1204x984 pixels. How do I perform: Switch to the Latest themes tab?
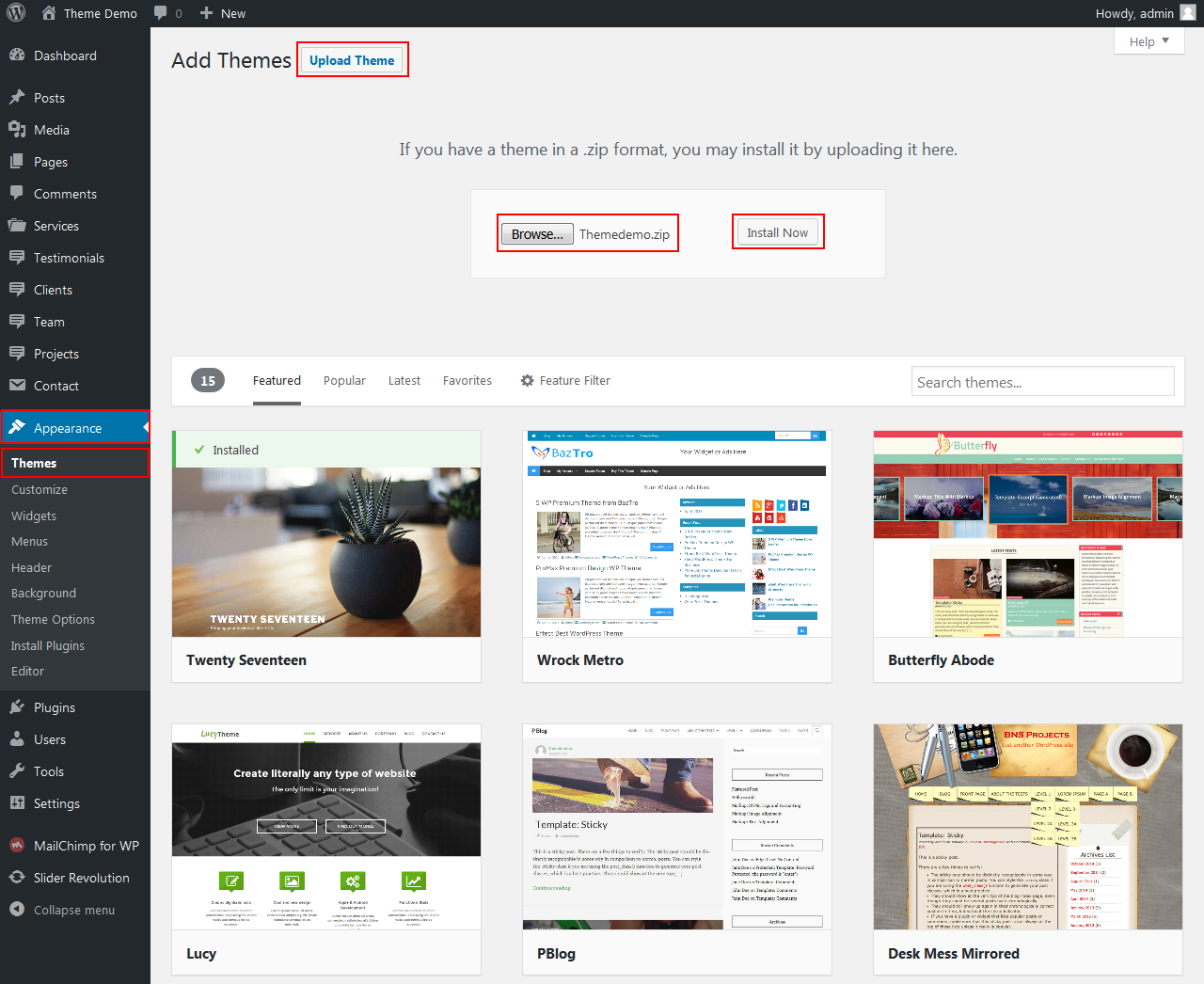tap(404, 381)
